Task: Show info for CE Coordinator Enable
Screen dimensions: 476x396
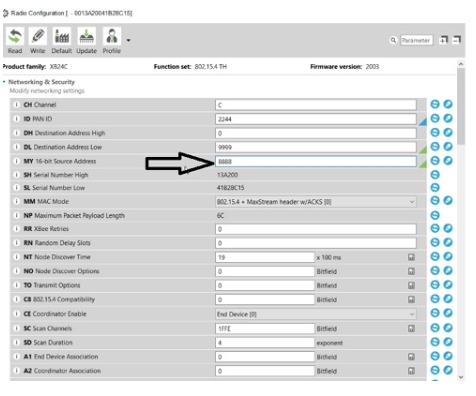Action: [16, 314]
